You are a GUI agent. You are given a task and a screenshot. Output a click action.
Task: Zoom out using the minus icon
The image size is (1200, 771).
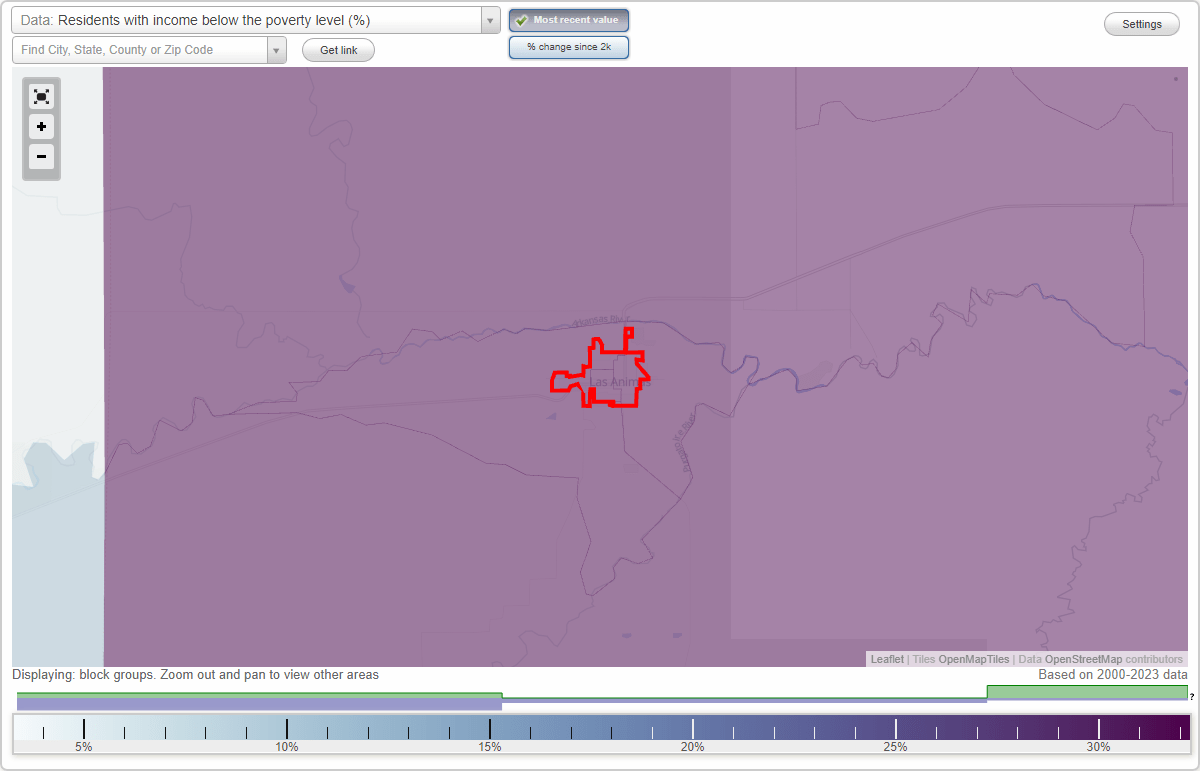pyautogui.click(x=41, y=157)
